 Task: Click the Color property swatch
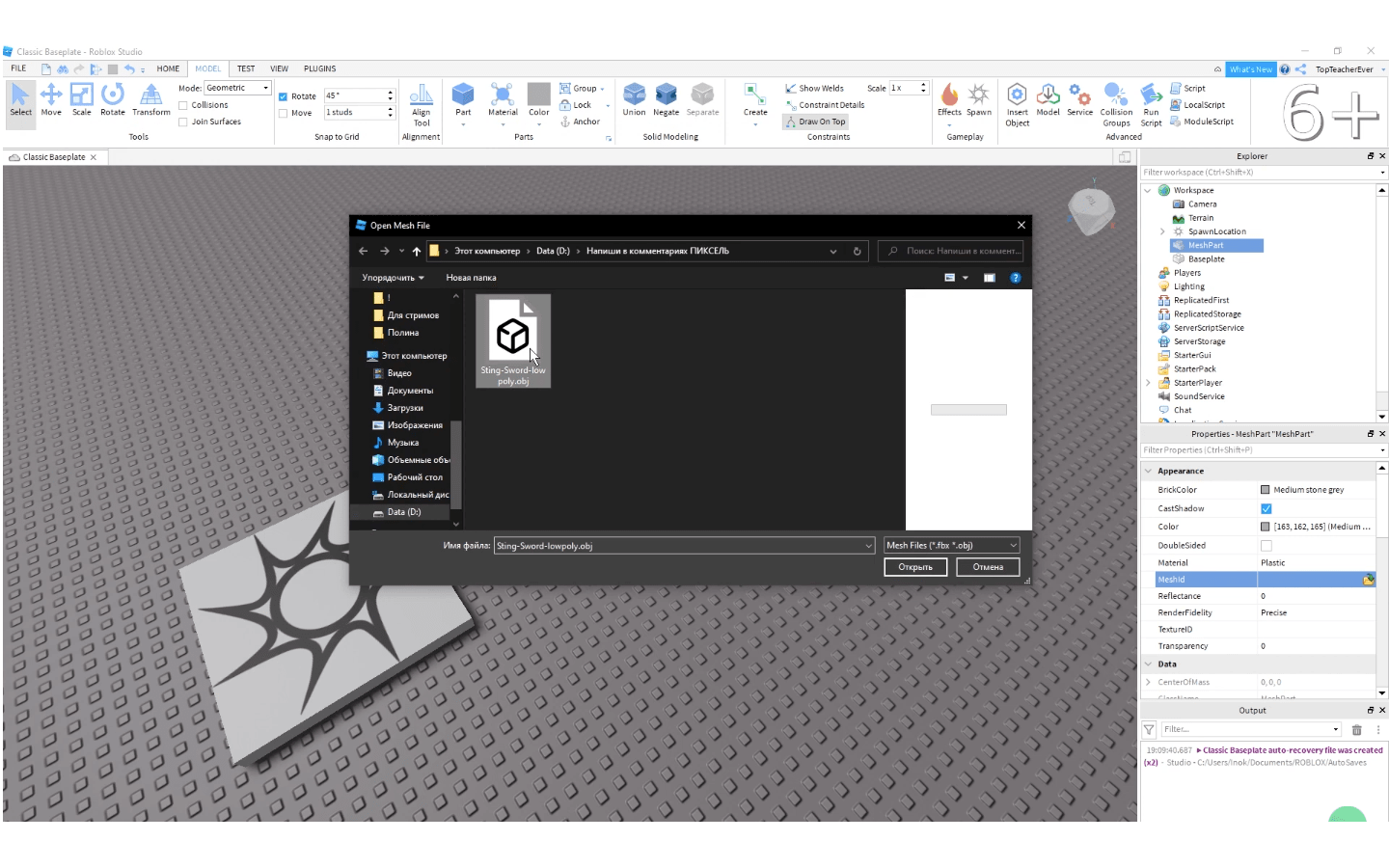[x=1266, y=527]
